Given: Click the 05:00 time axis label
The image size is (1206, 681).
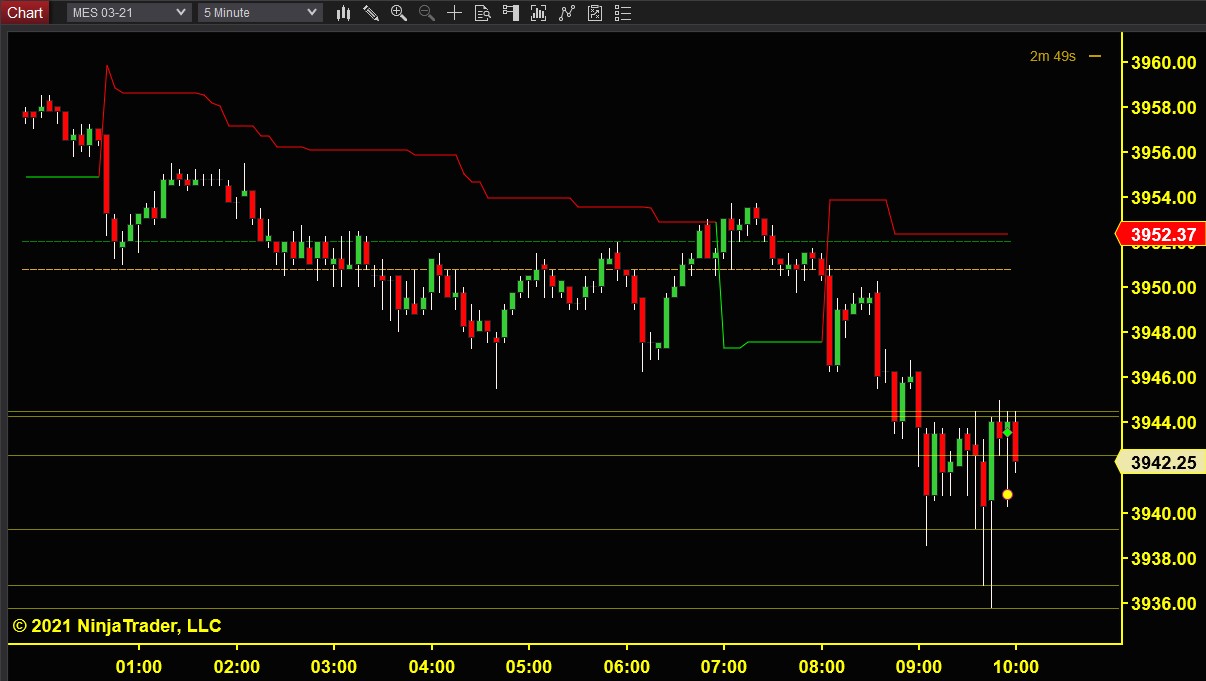Looking at the screenshot, I should (529, 667).
